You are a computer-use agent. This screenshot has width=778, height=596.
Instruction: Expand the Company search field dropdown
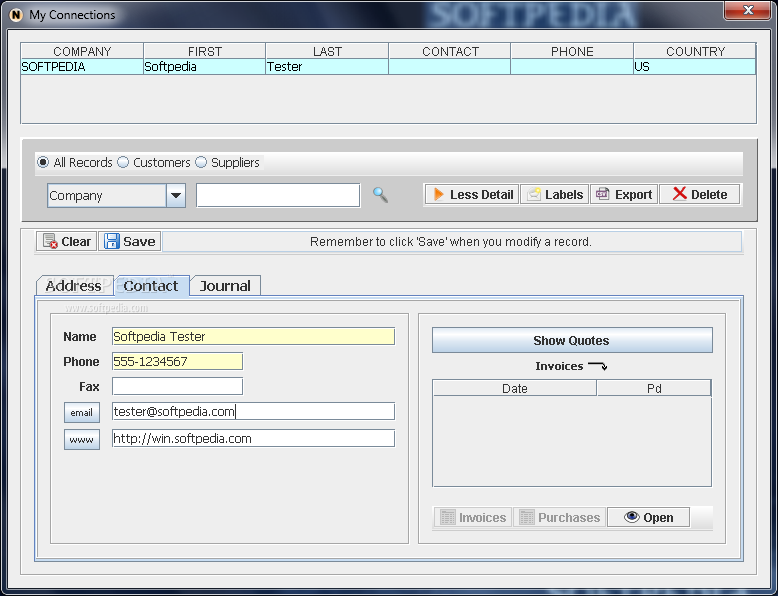(x=176, y=196)
